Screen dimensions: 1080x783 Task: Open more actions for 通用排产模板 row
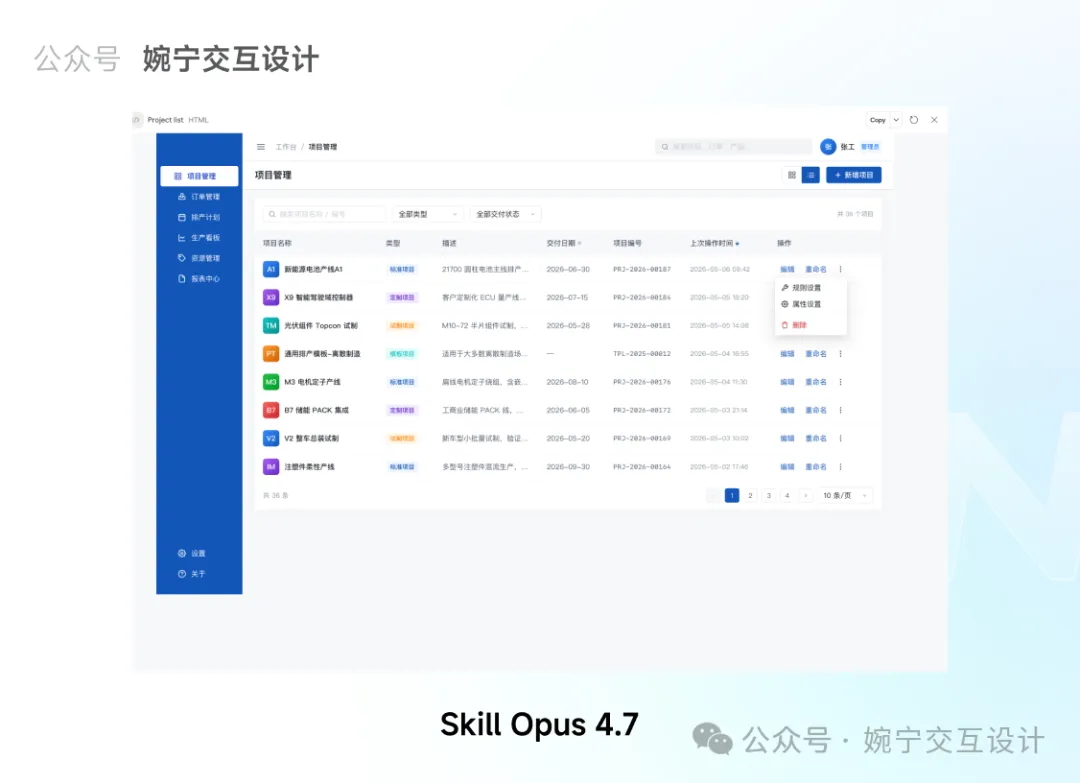coord(840,354)
